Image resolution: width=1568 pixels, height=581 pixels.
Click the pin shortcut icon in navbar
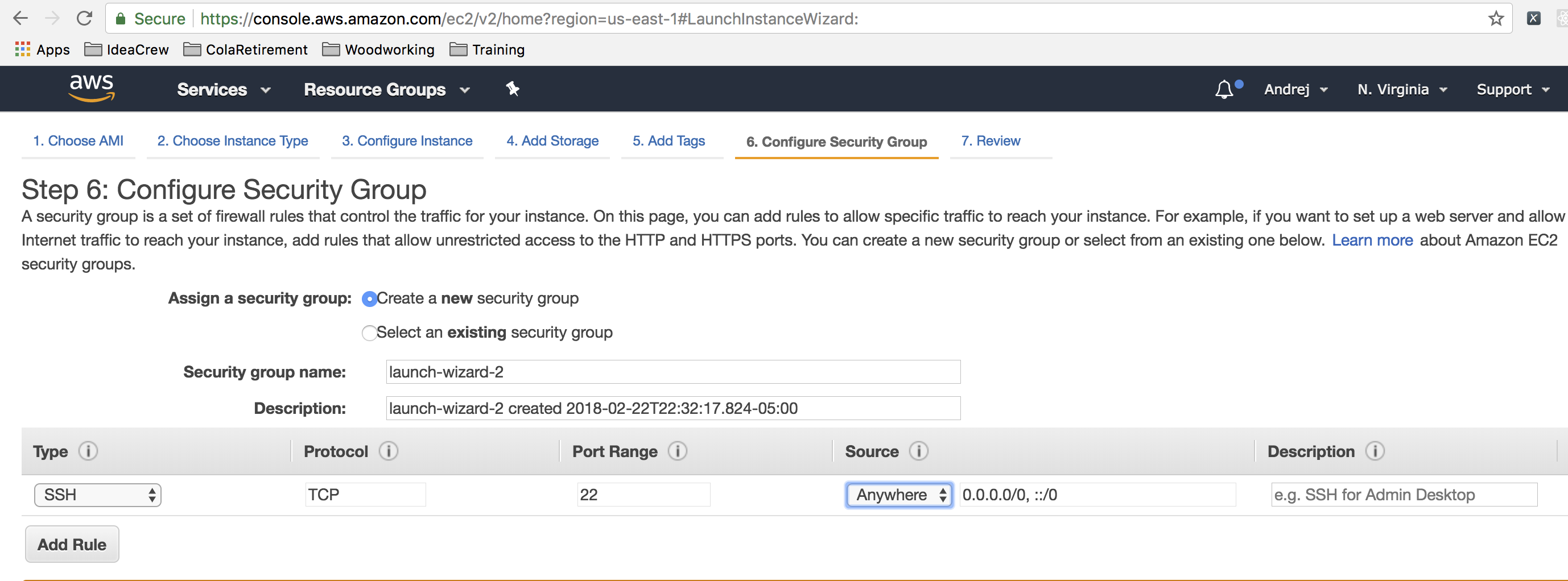pyautogui.click(x=513, y=89)
